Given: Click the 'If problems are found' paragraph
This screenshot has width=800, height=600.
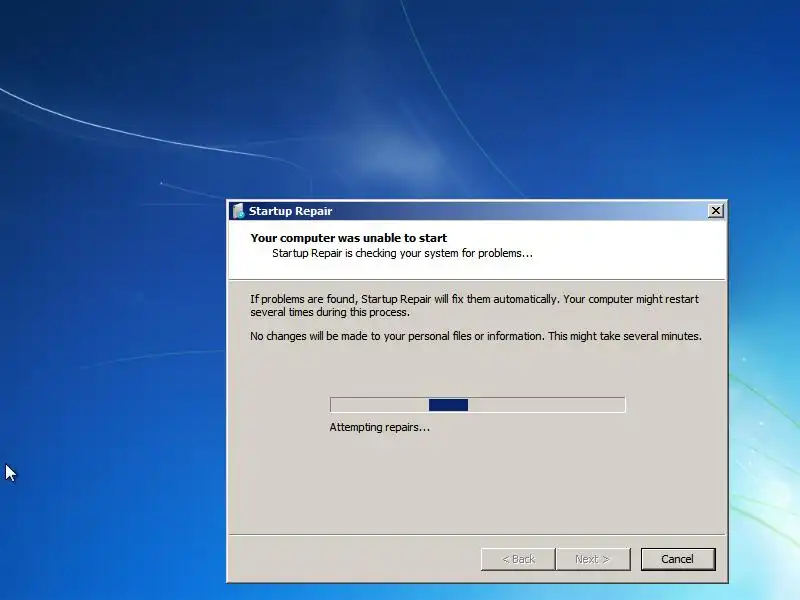Looking at the screenshot, I should (474, 306).
